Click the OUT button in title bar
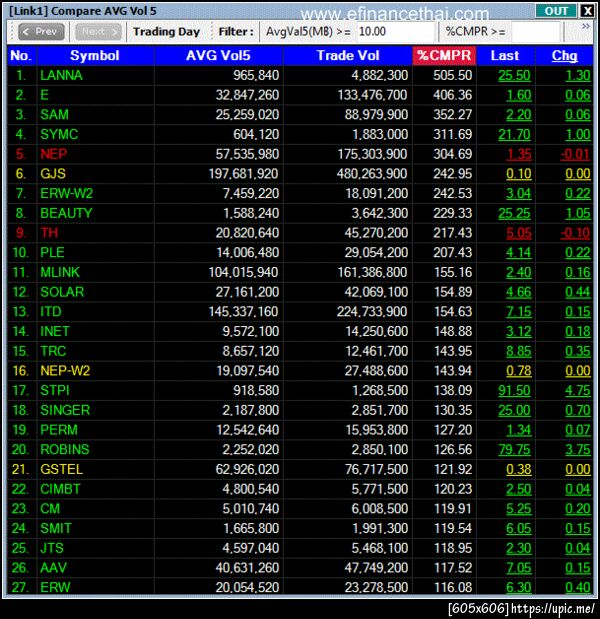Screen dimensions: 600x619 coord(556,11)
